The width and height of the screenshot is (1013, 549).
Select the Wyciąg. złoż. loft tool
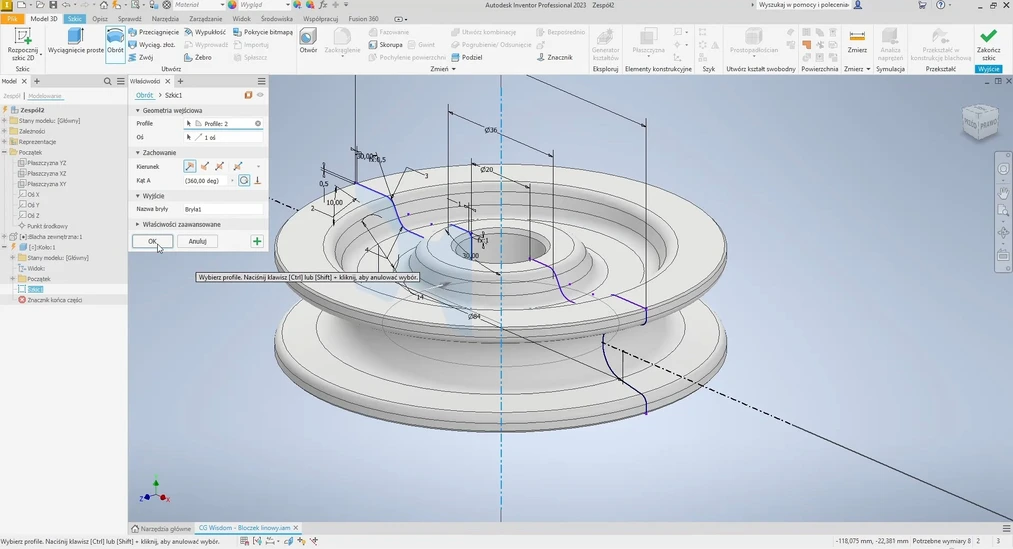(x=152, y=45)
